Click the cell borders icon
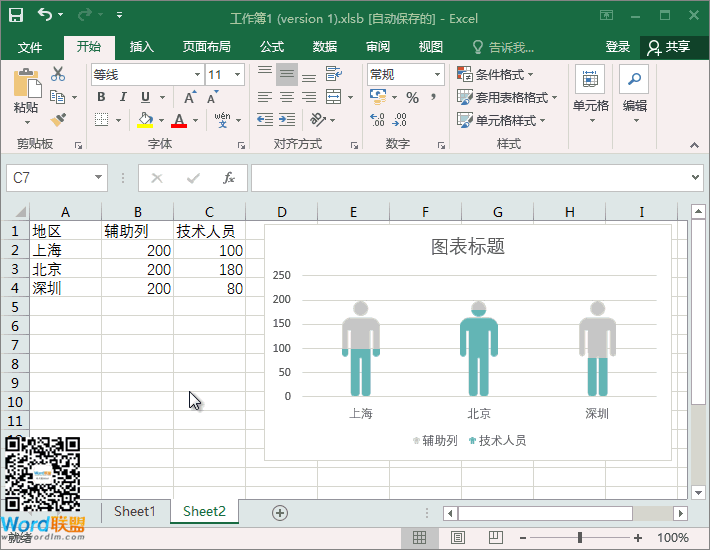Image resolution: width=710 pixels, height=550 pixels. (101, 120)
